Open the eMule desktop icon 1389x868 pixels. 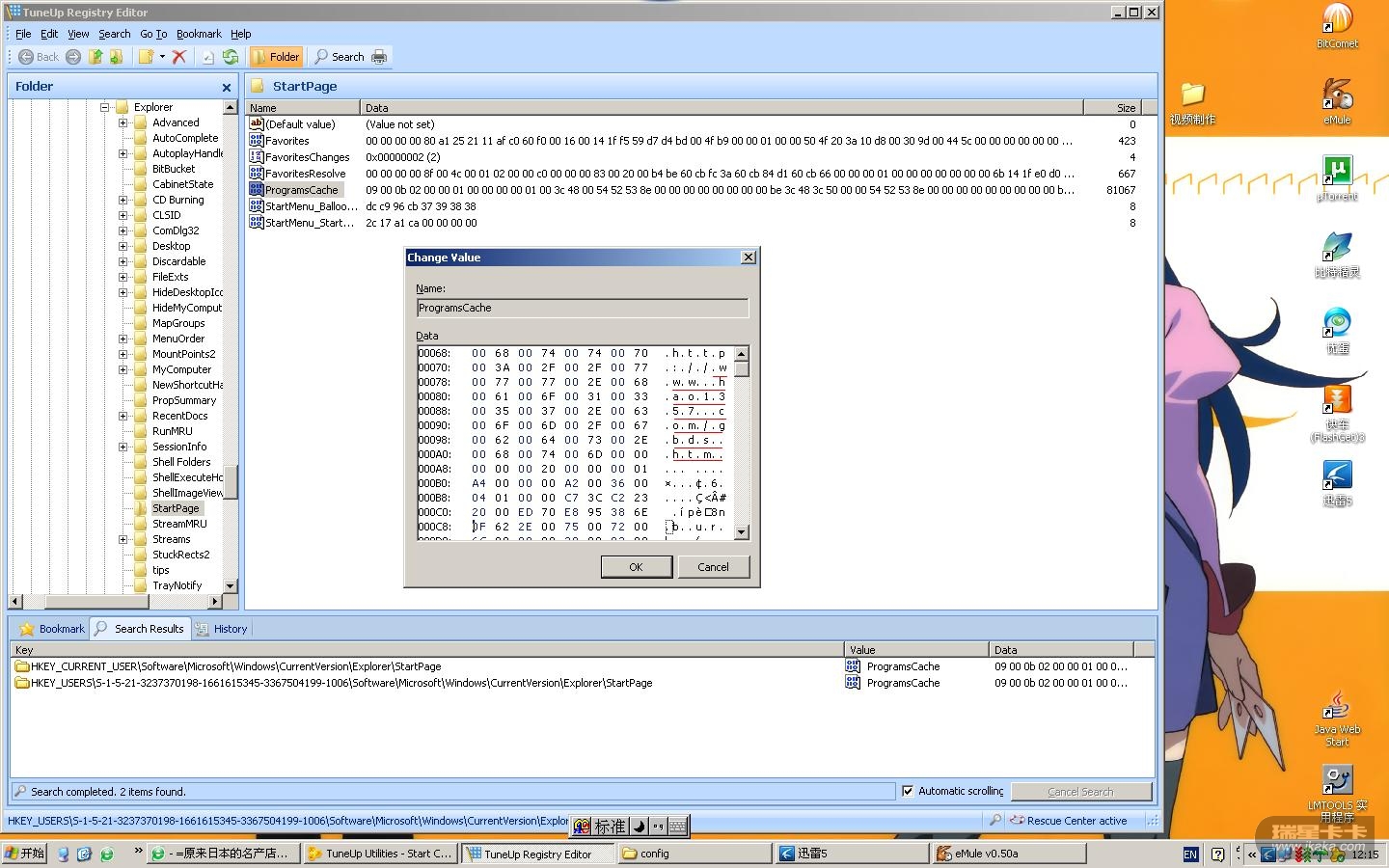(x=1337, y=102)
